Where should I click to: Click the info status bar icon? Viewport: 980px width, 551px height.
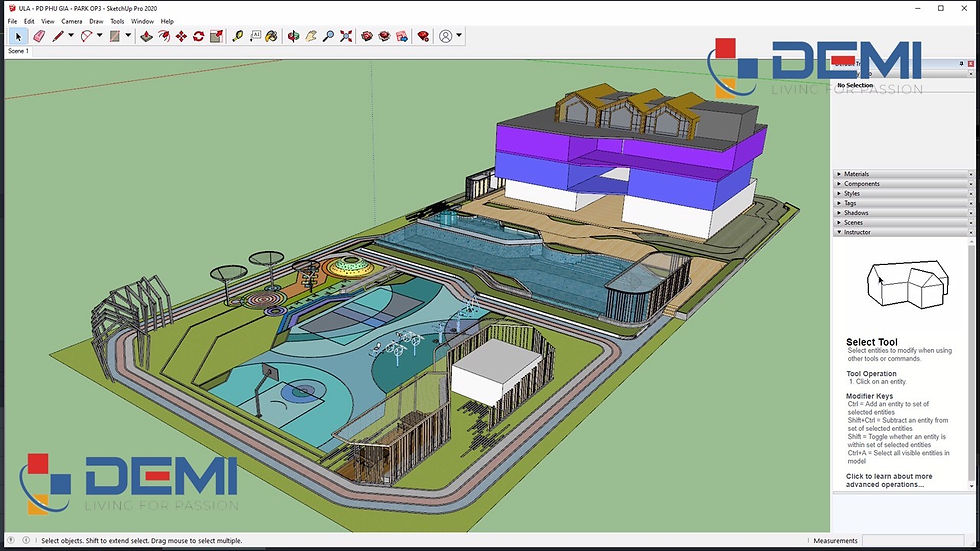pyautogui.click(x=26, y=540)
